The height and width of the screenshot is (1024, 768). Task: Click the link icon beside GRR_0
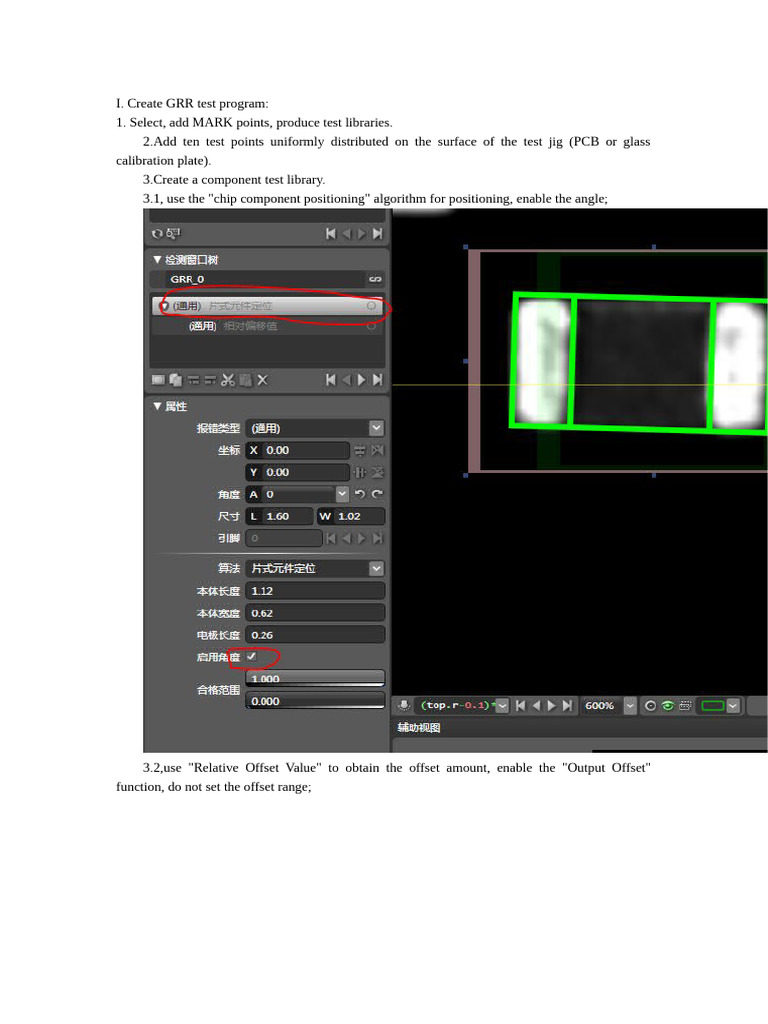375,280
